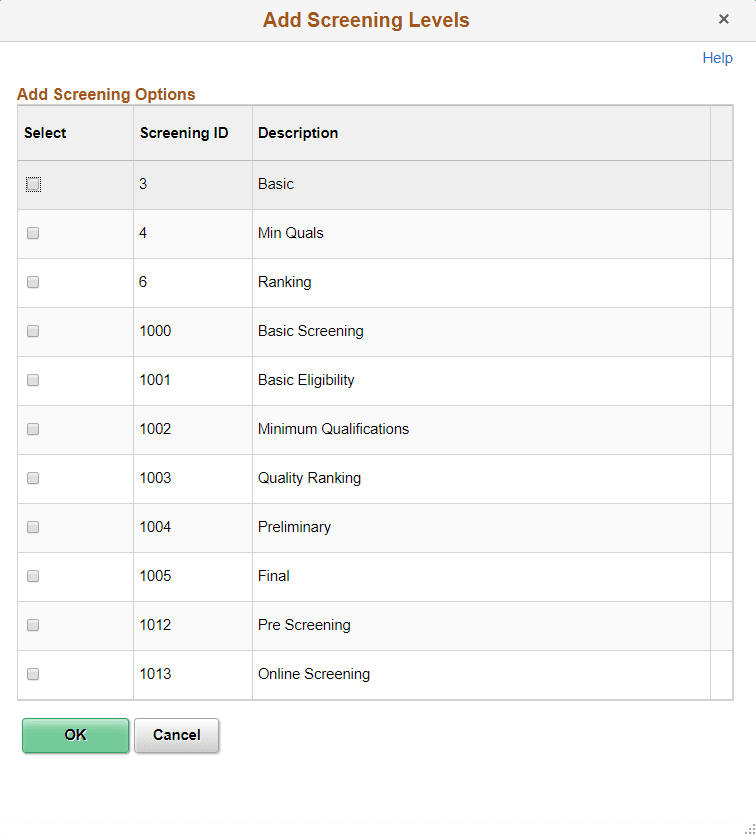Check the Basic Screening option checkbox
This screenshot has width=756, height=836.
[x=33, y=331]
